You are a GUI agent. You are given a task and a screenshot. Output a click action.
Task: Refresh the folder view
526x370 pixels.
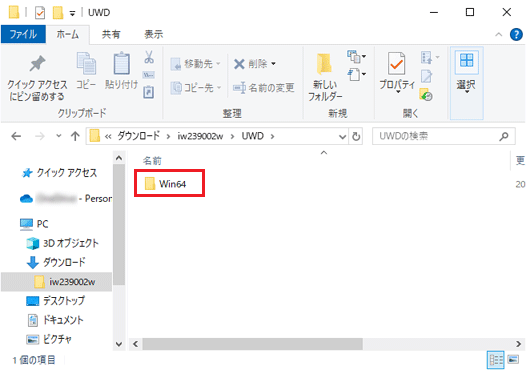tap(356, 137)
